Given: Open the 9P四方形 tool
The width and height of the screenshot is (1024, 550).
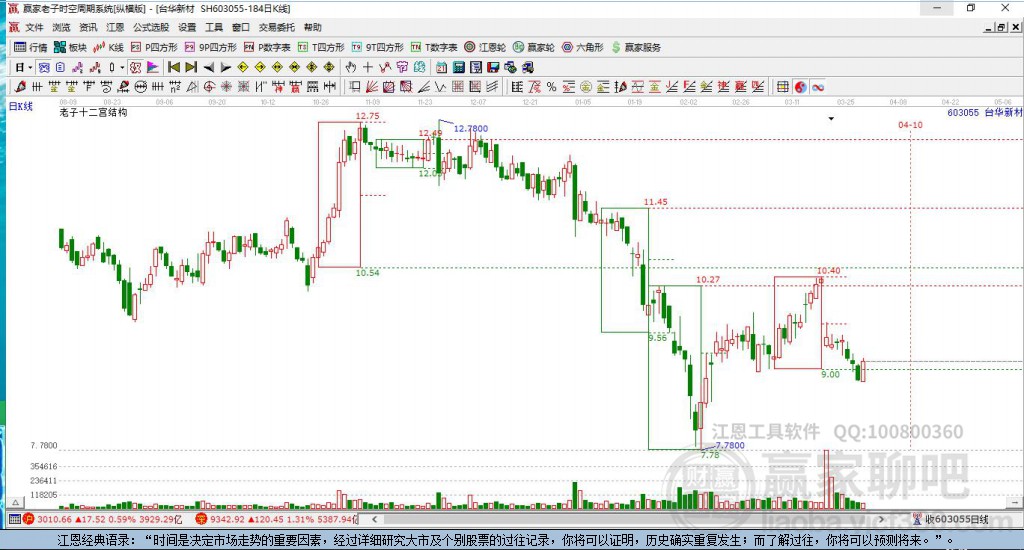Looking at the screenshot, I should point(210,47).
